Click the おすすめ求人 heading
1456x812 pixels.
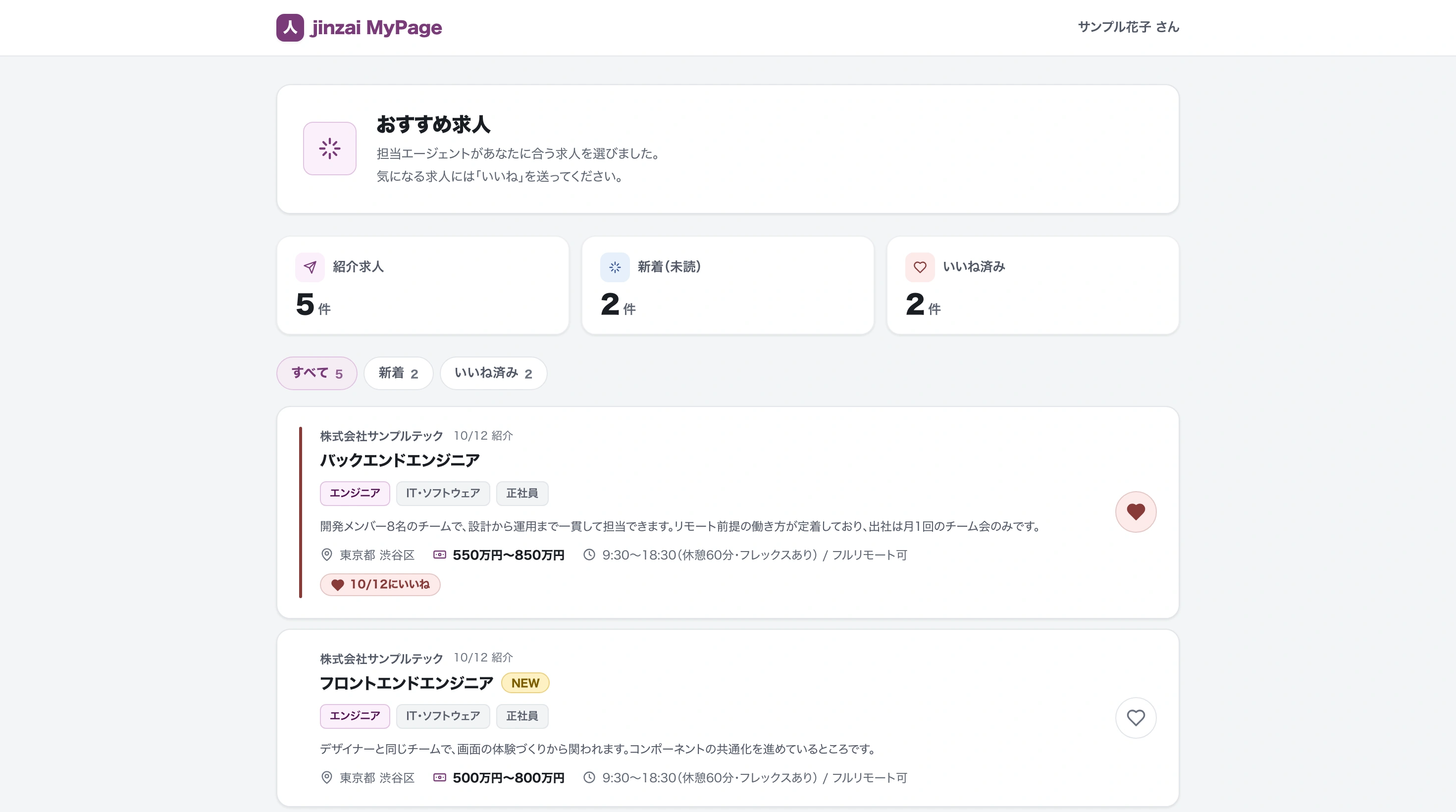point(433,124)
